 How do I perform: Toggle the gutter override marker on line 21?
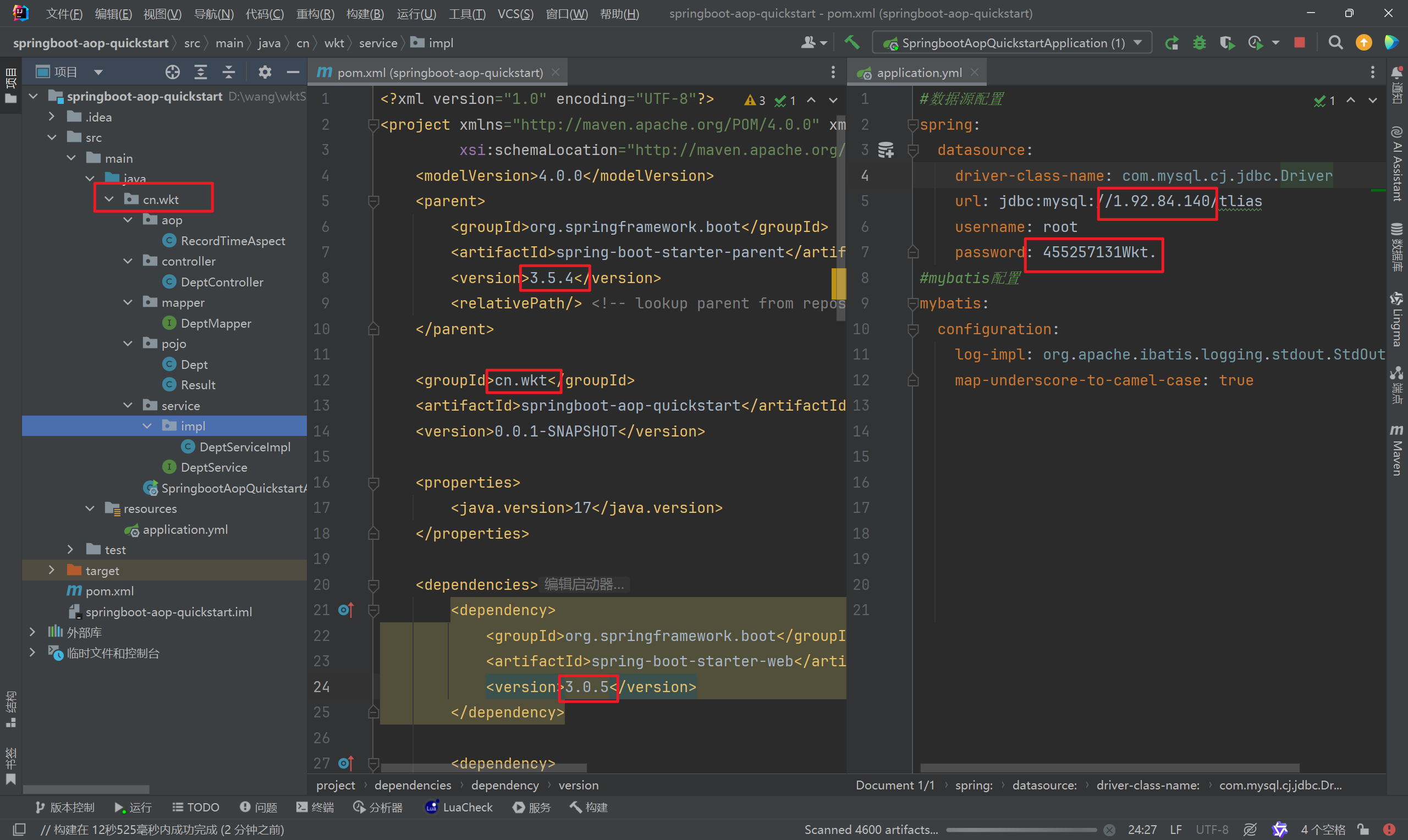coord(345,610)
